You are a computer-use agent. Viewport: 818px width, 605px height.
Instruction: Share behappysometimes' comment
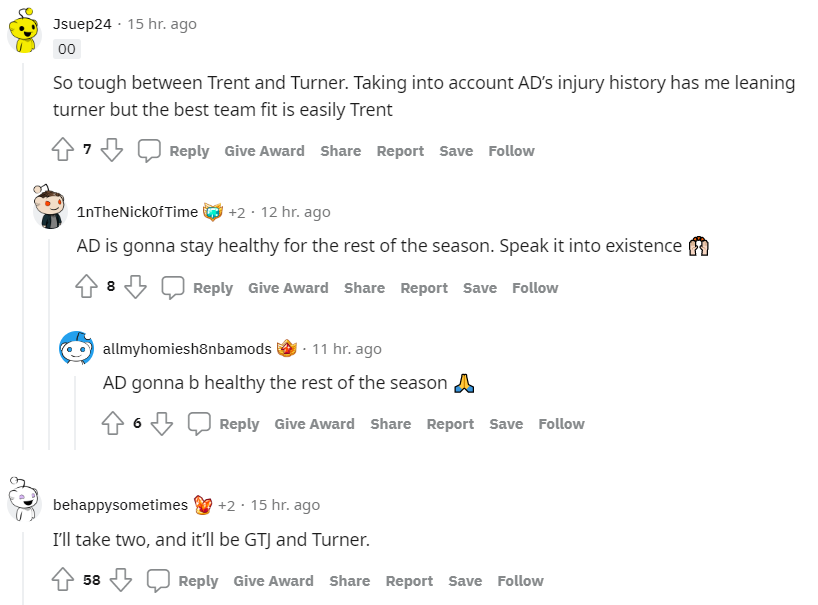pos(349,581)
